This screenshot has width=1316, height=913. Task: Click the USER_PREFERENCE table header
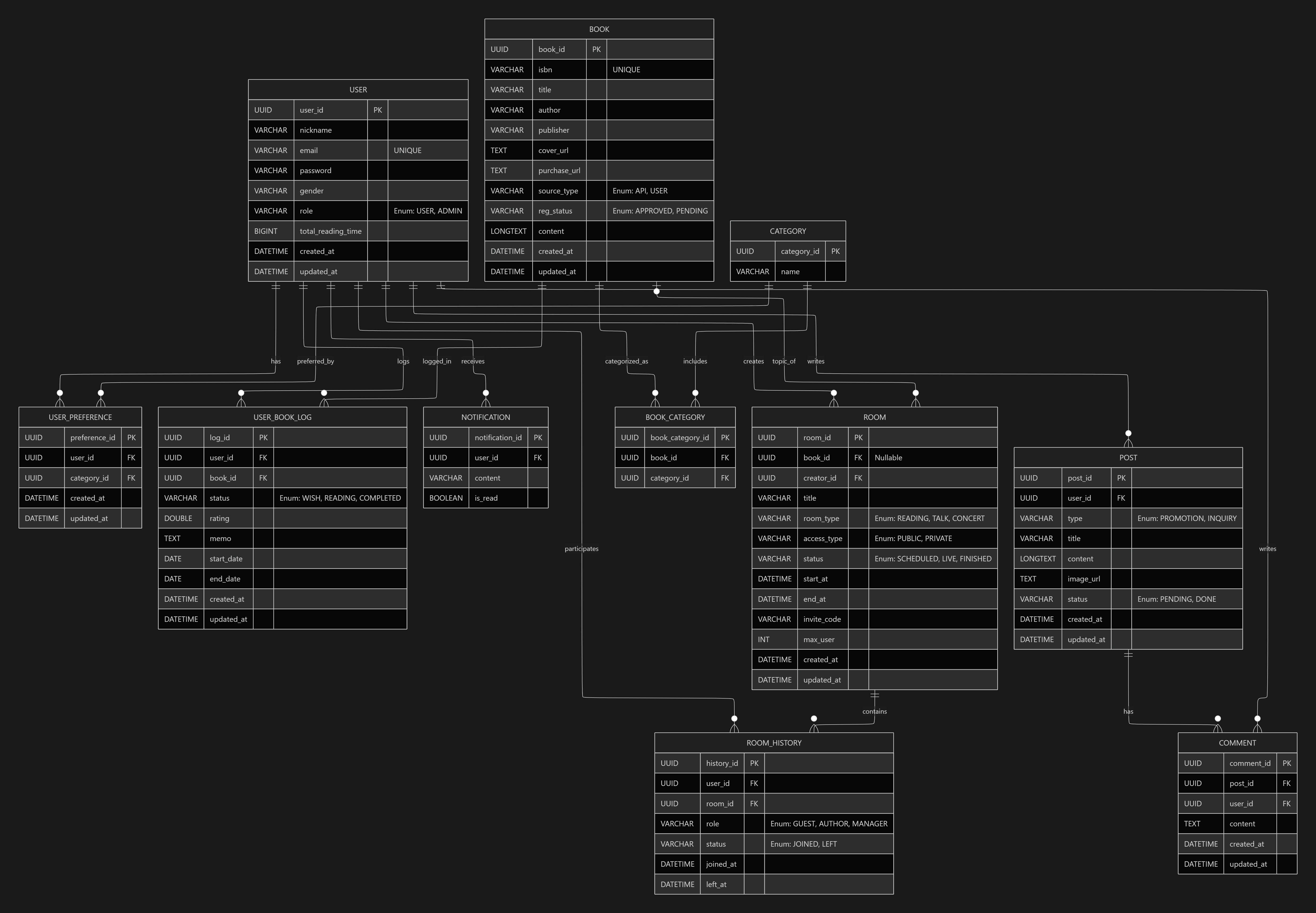80,417
